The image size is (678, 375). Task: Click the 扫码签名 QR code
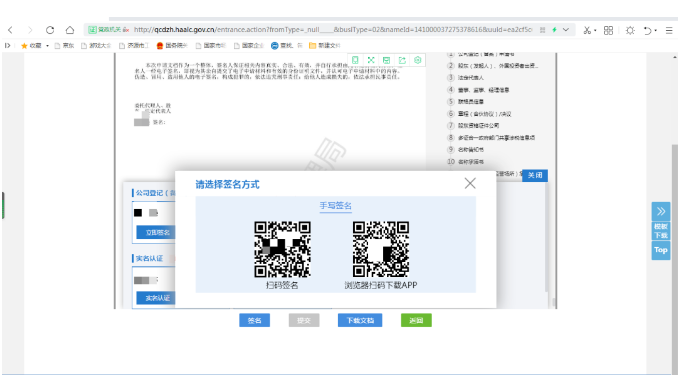(282, 249)
